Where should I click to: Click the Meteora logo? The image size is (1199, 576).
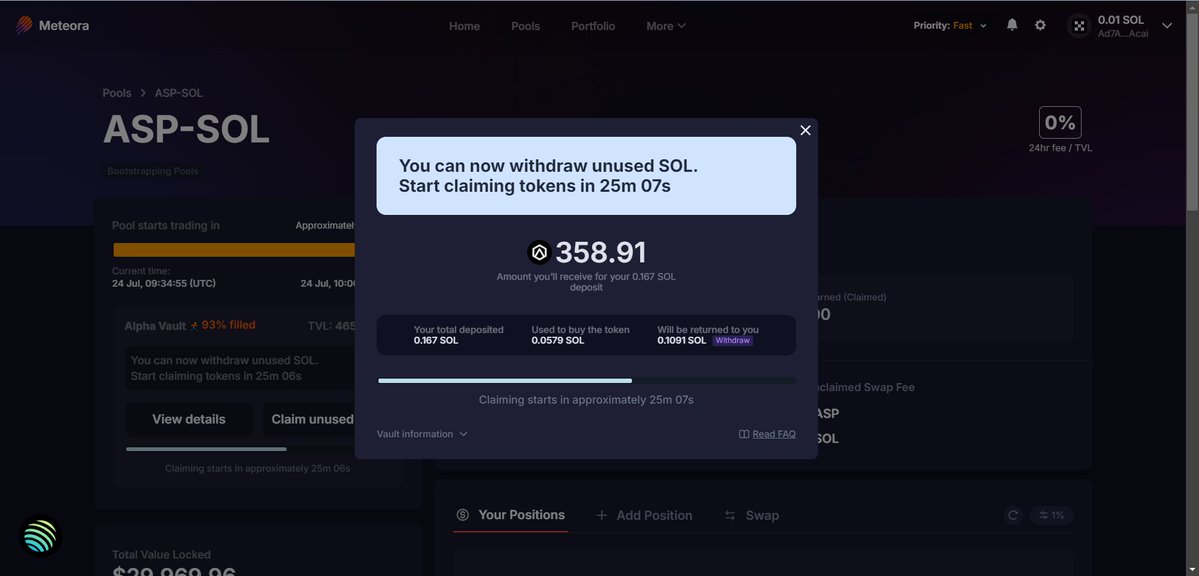point(52,25)
